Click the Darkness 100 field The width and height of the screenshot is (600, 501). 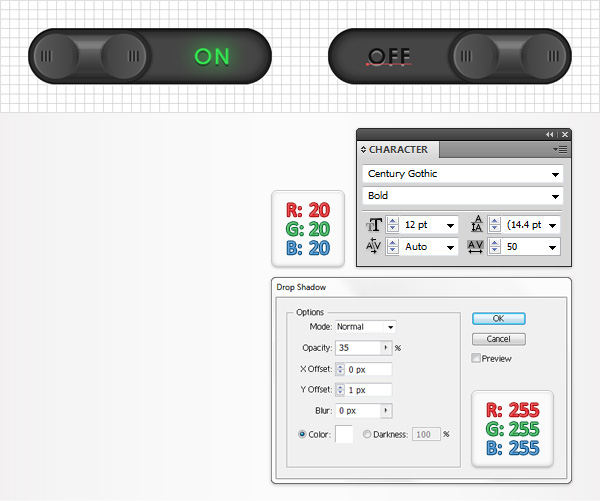click(x=426, y=434)
